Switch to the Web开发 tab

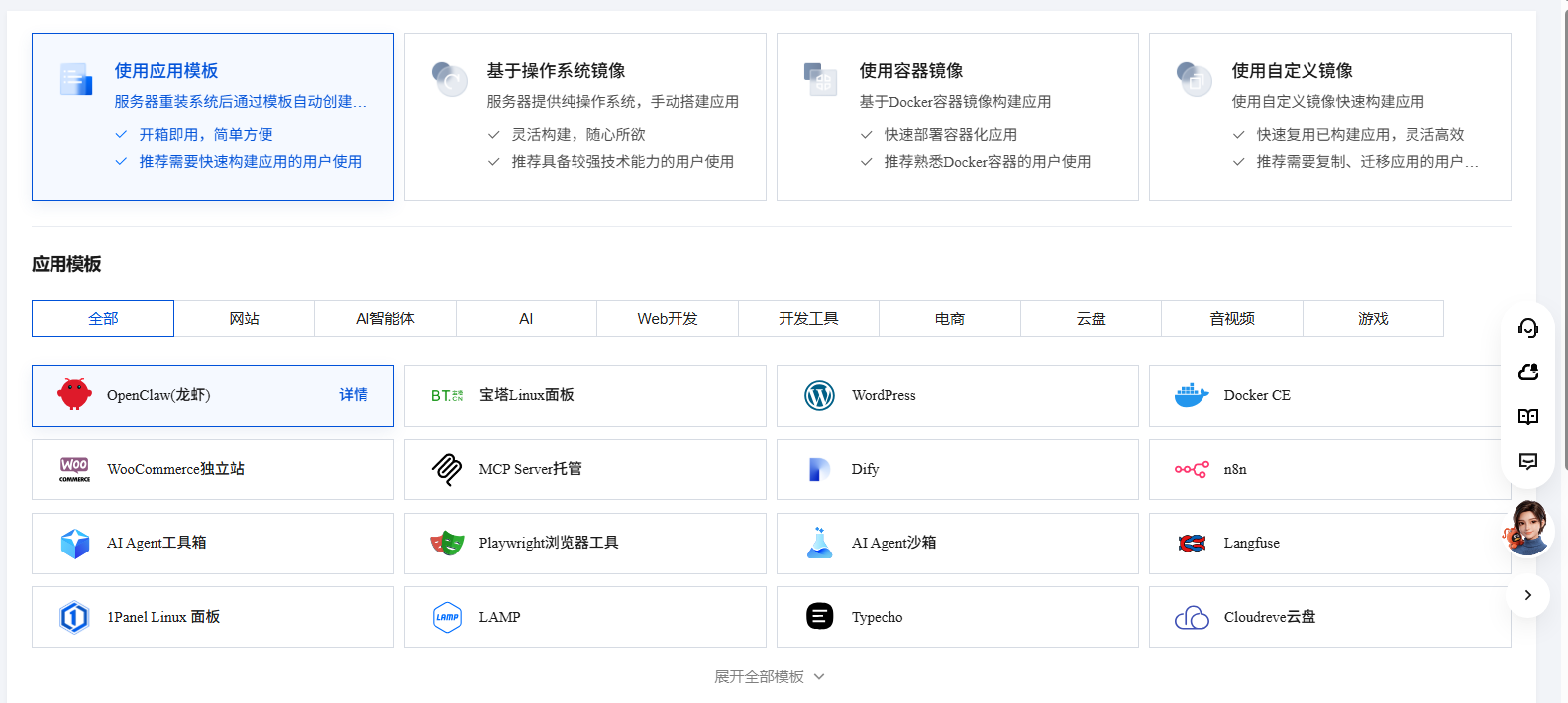668,318
